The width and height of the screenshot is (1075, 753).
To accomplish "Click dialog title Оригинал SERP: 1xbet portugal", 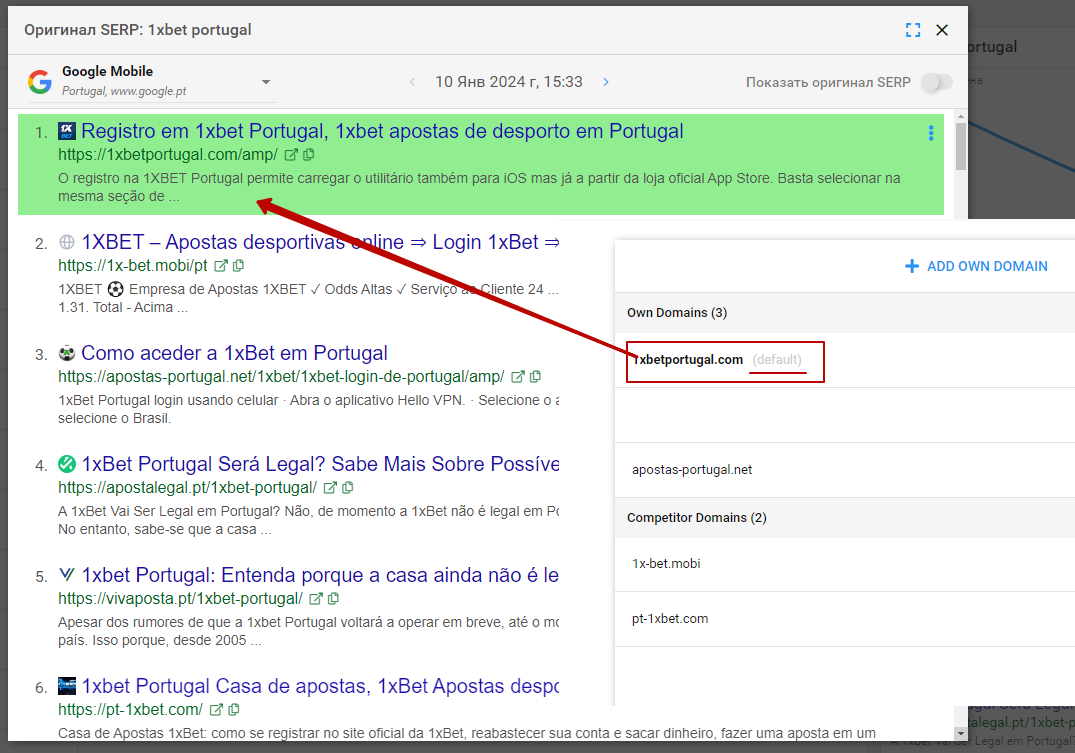I will [138, 30].
